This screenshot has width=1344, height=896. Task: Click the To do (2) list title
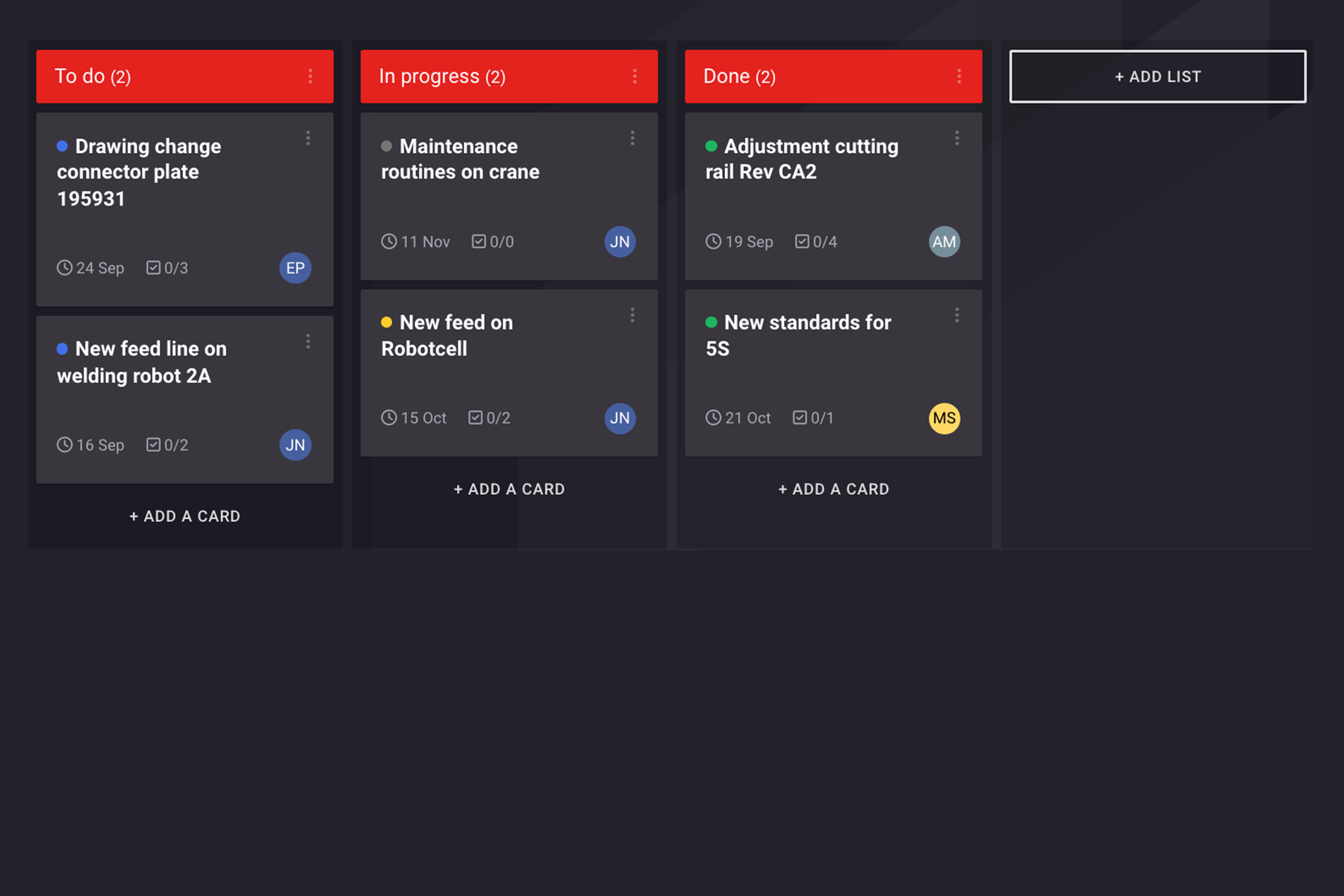93,76
